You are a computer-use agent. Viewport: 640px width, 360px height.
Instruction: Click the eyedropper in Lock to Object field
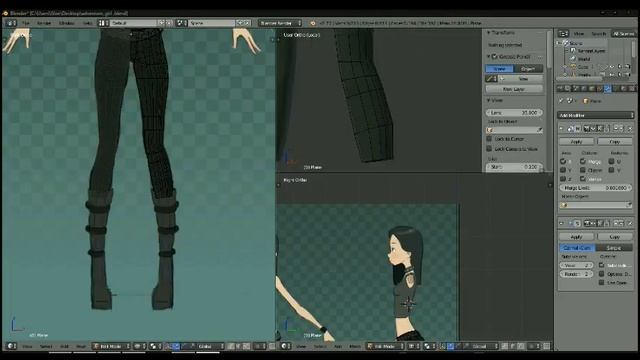[x=539, y=130]
